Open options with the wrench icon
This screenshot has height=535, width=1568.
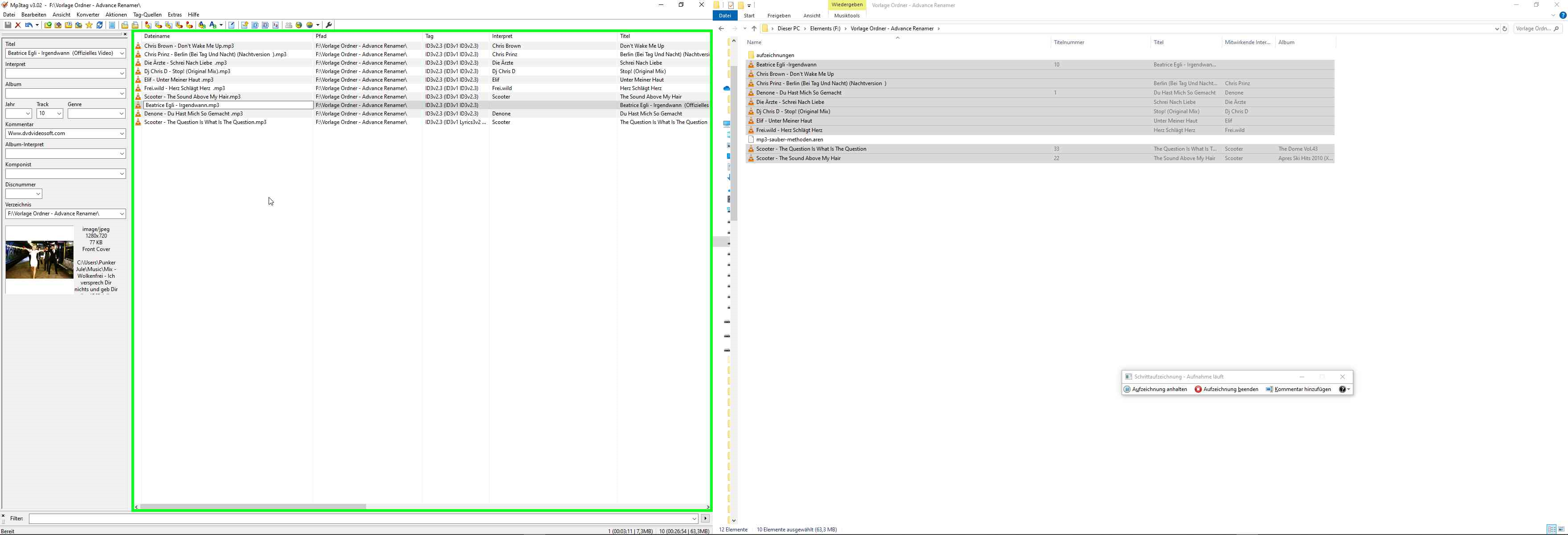tap(329, 25)
